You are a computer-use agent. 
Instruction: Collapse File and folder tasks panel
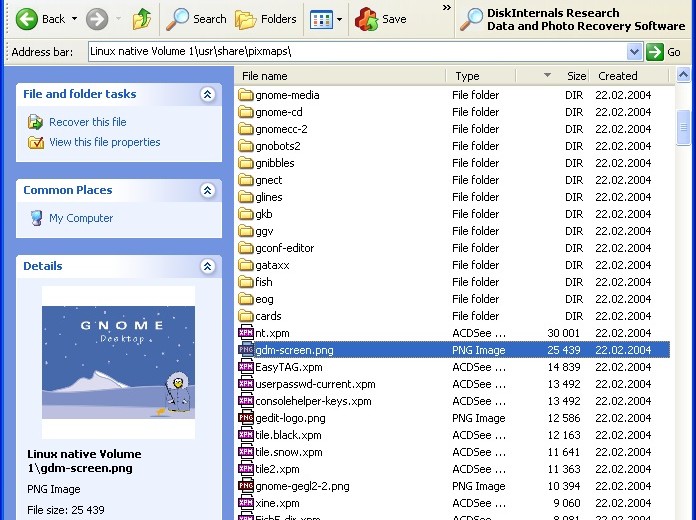pos(207,94)
